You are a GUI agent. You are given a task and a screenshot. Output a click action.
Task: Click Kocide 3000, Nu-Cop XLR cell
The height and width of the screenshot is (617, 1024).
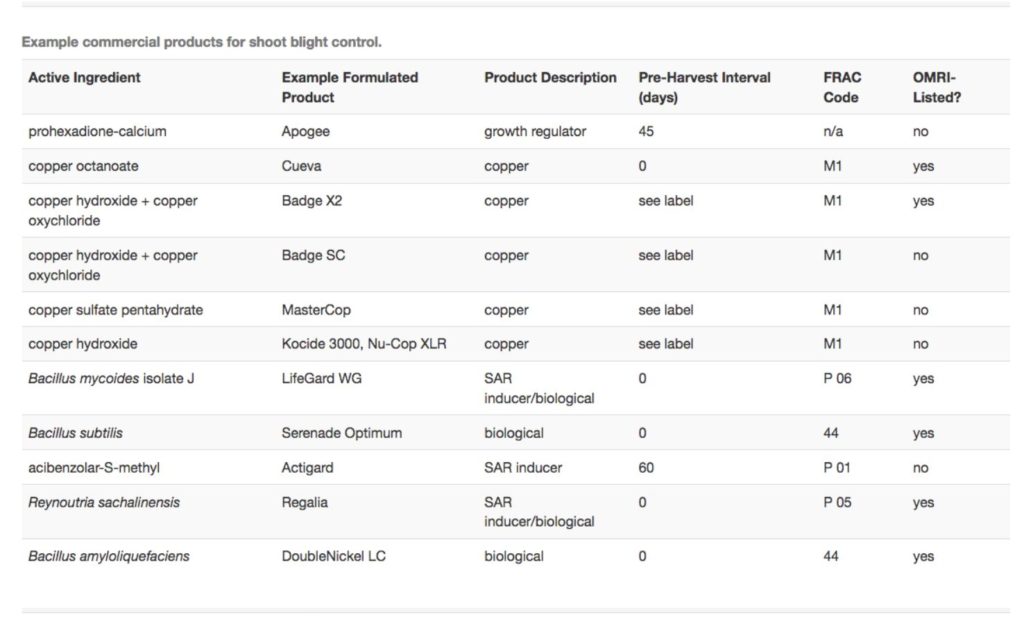pyautogui.click(x=364, y=344)
